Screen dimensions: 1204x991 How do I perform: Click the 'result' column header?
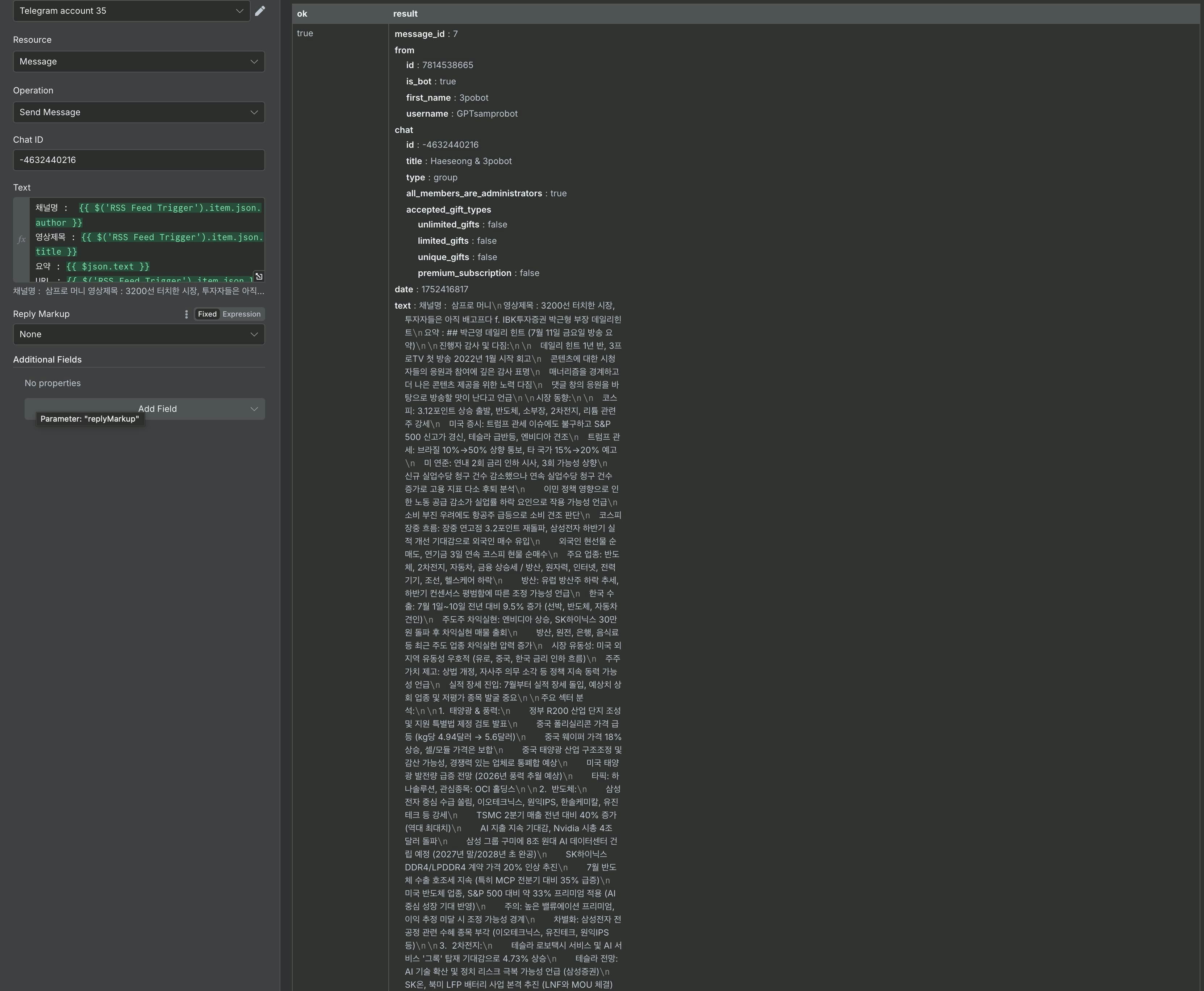pos(405,14)
